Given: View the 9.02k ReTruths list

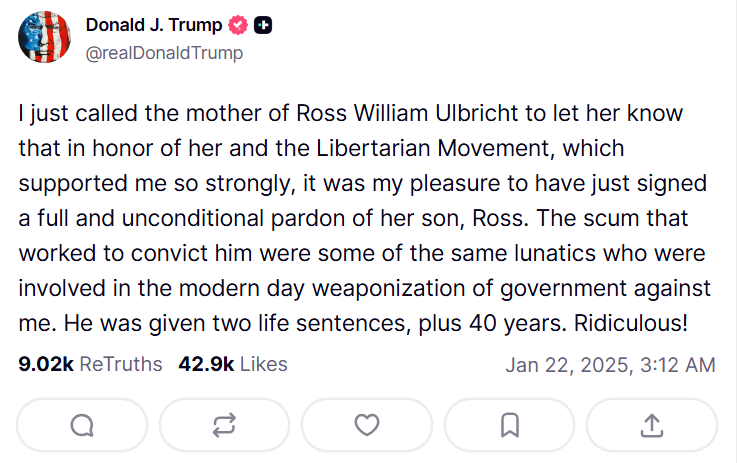Looking at the screenshot, I should coord(90,365).
